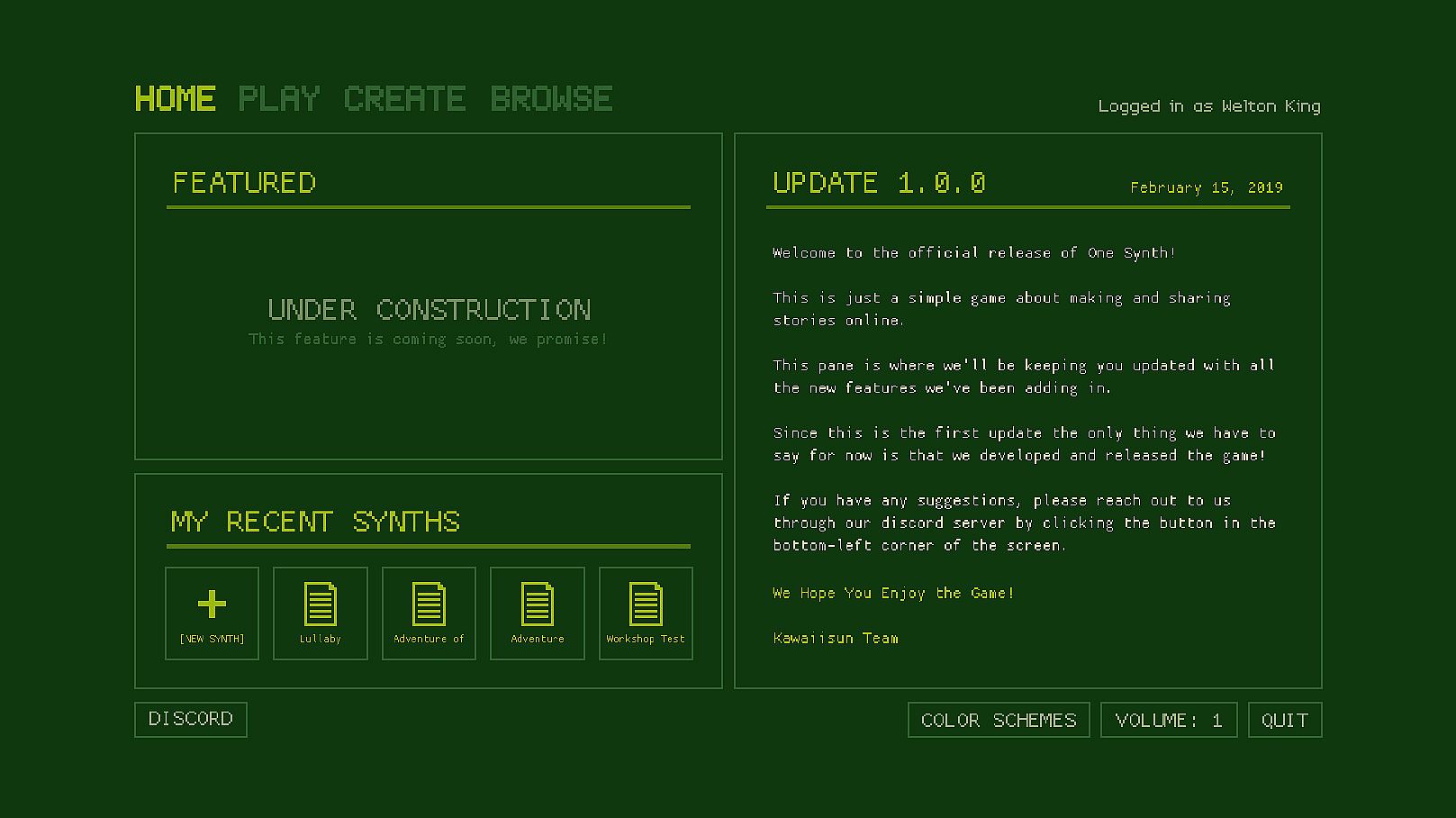Click 'Welcome to the official release' line

tap(974, 253)
